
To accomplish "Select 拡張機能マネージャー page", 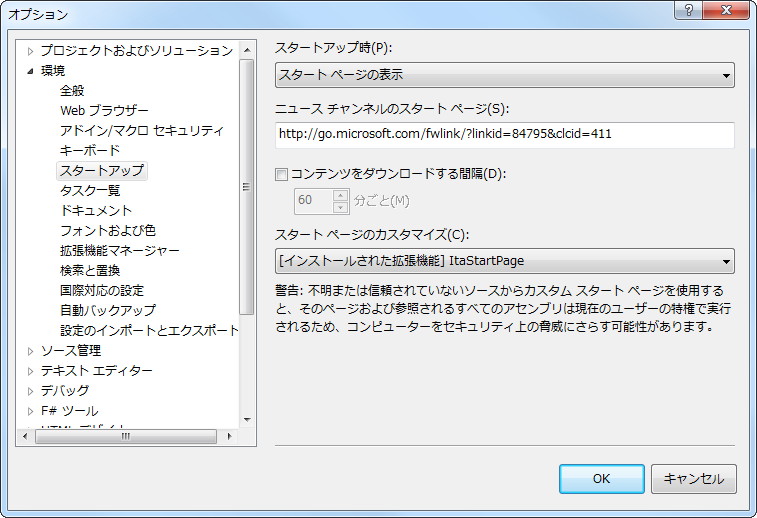I will [x=119, y=251].
